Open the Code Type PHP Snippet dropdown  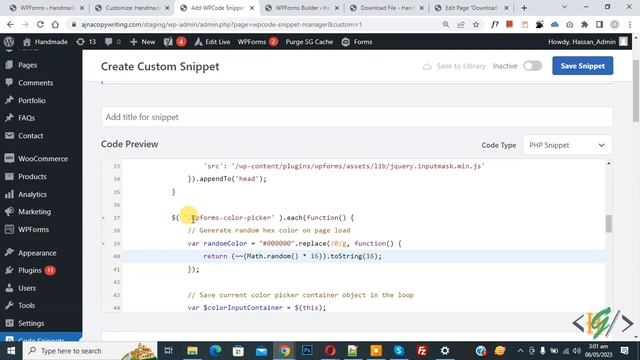[x=567, y=145]
